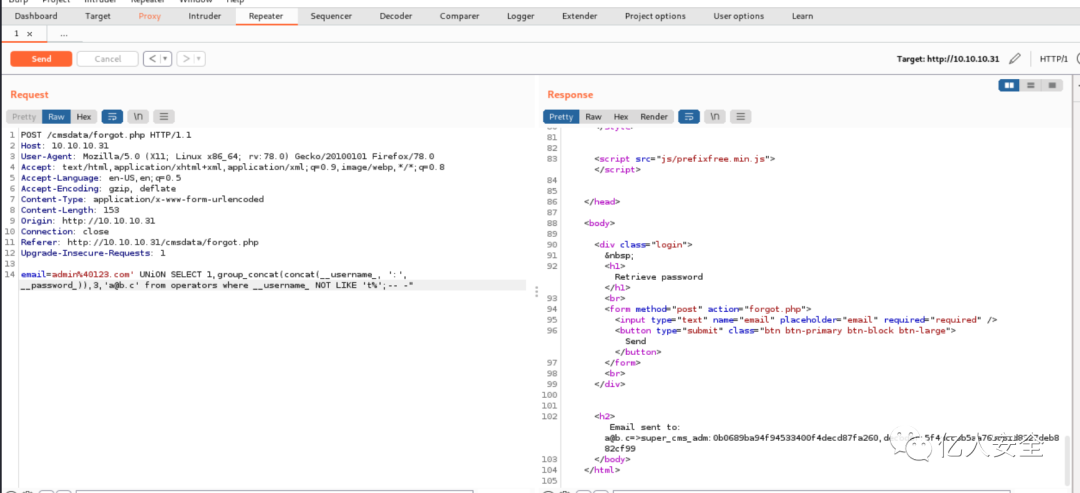Open the Proxy tab

pos(149,16)
